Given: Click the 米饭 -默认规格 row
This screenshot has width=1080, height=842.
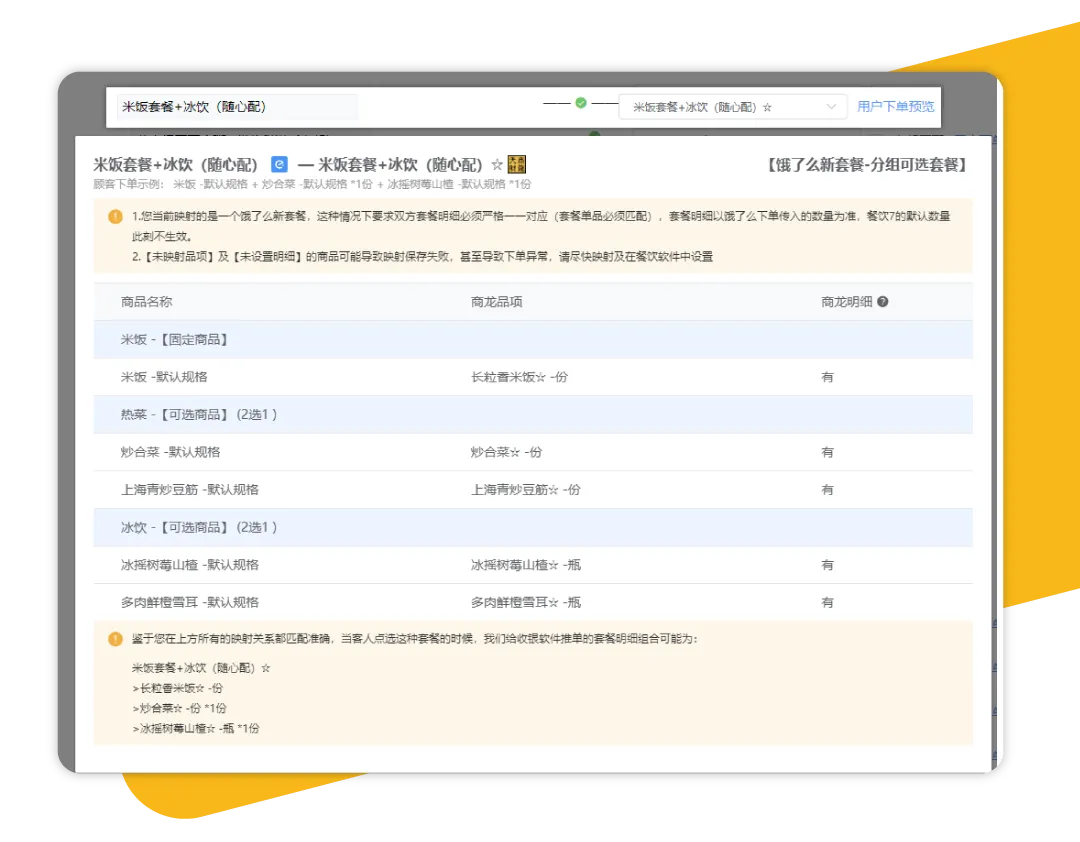Looking at the screenshot, I should point(532,377).
